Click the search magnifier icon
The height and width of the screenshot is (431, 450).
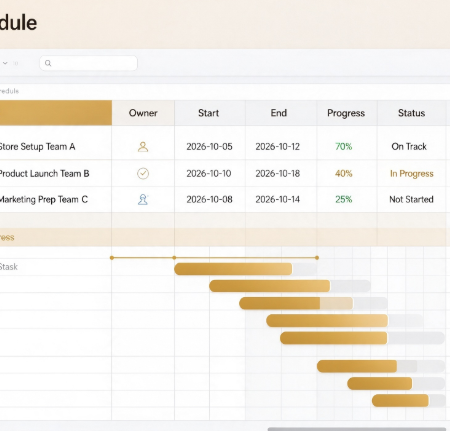click(x=48, y=63)
